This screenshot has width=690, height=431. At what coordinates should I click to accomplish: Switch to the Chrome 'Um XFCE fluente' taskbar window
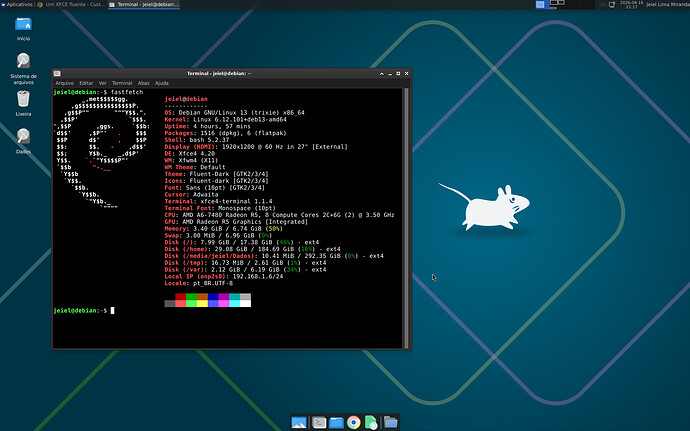[x=71, y=4]
